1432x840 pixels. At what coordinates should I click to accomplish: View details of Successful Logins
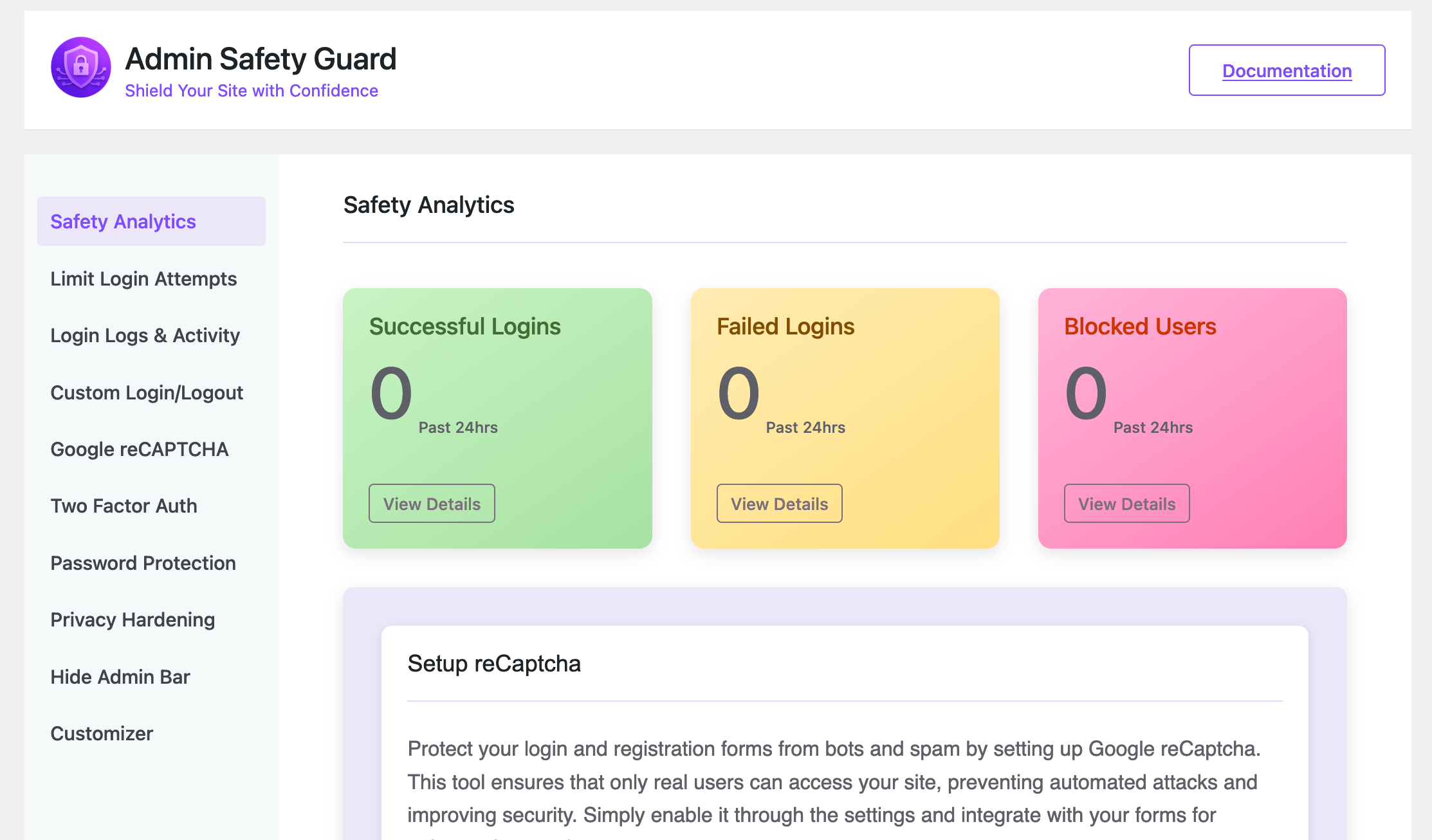[432, 504]
